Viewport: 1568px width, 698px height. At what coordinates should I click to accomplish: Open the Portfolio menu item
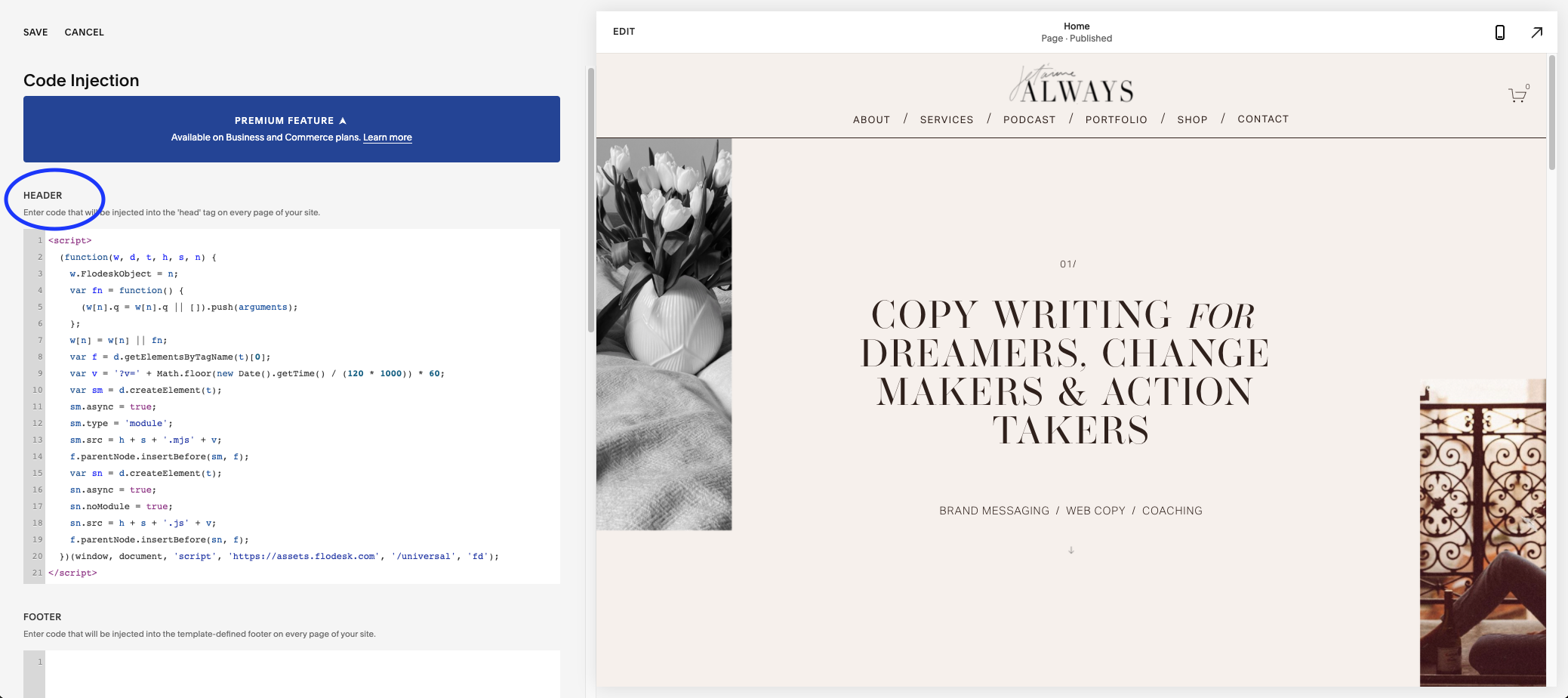1116,119
